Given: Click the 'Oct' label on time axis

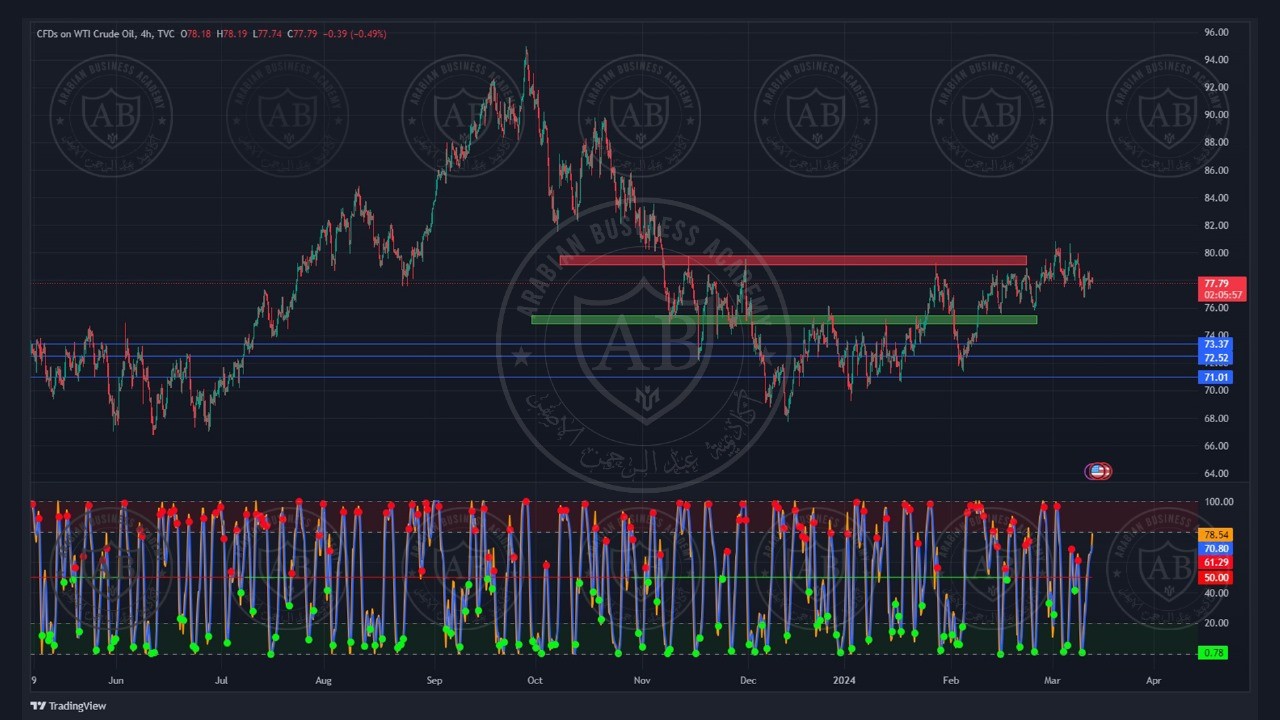Looking at the screenshot, I should (x=535, y=681).
